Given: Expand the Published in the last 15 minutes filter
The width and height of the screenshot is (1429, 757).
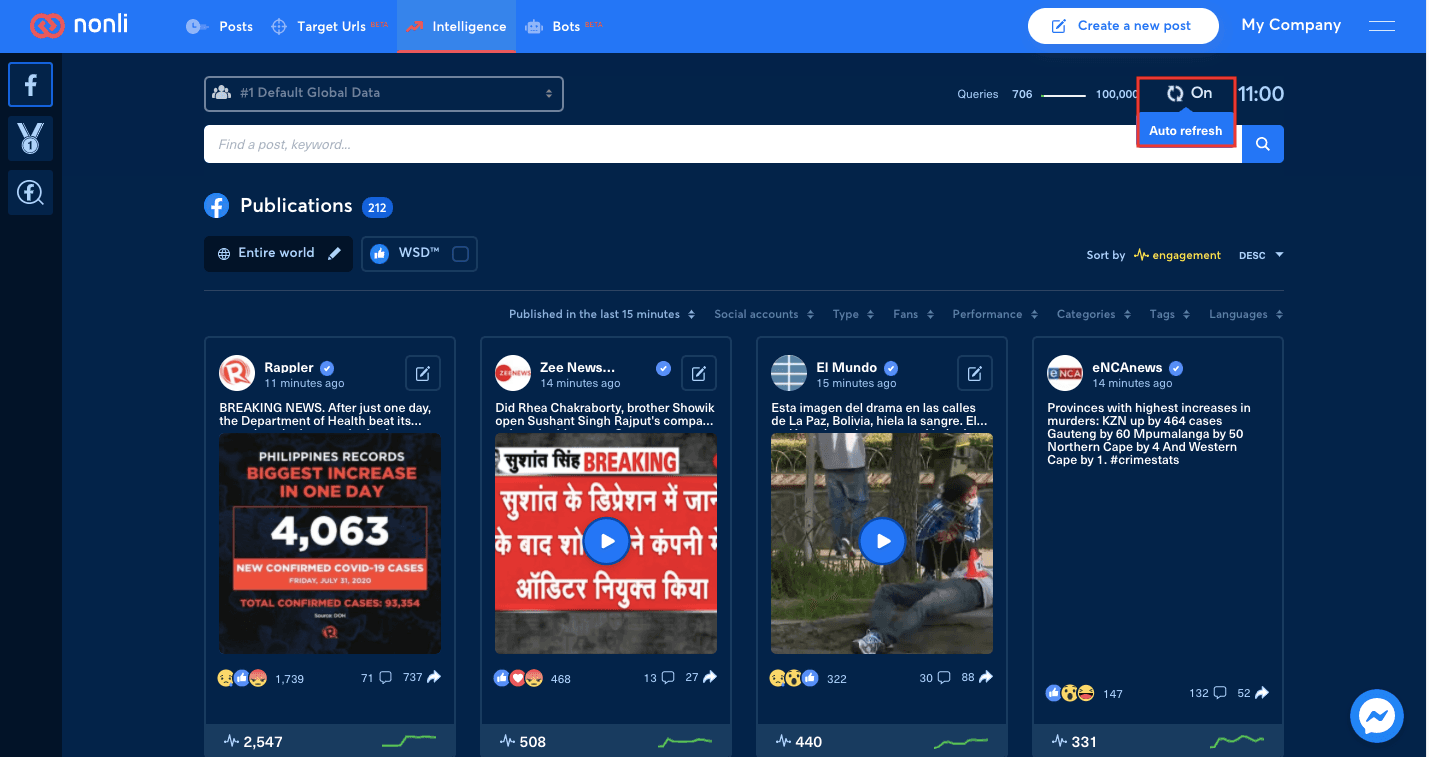Looking at the screenshot, I should (x=601, y=314).
